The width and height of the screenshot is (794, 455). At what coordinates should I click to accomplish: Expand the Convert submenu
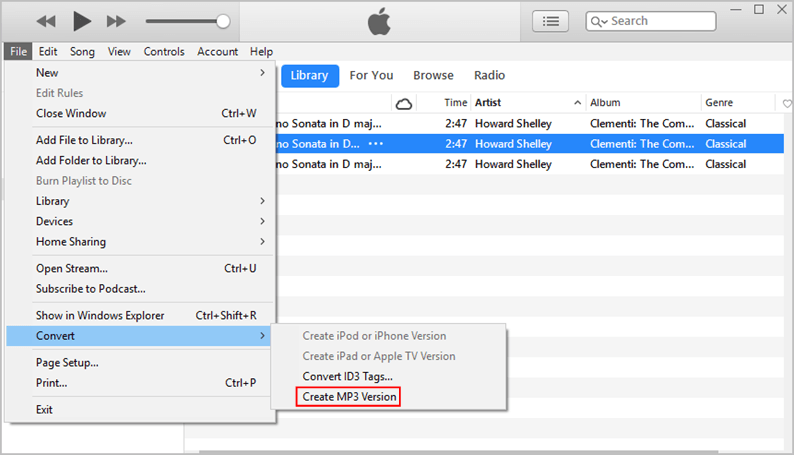point(140,336)
